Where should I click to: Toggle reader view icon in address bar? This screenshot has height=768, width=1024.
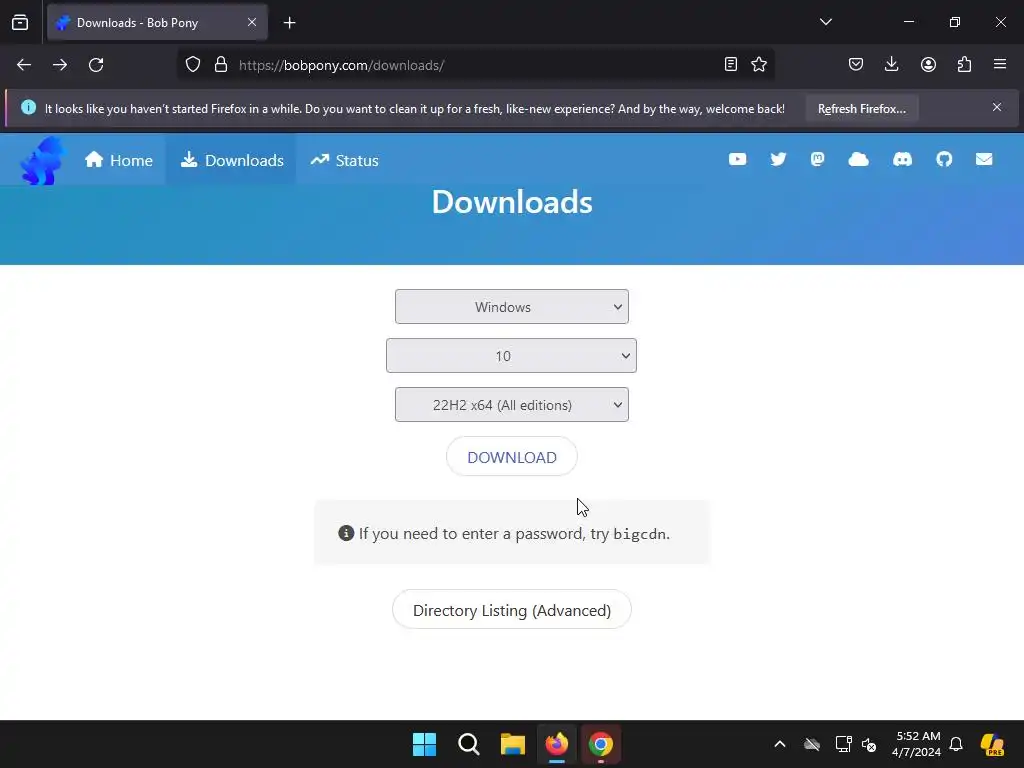tap(731, 64)
